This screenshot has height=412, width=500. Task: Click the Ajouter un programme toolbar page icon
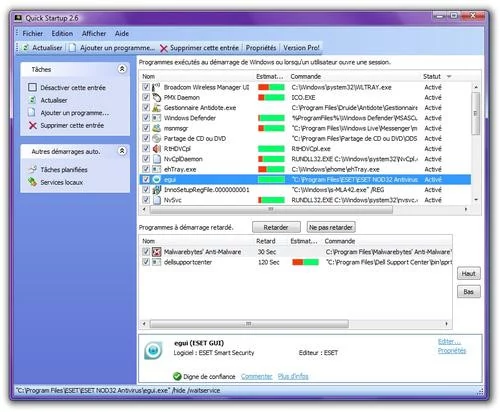72,48
